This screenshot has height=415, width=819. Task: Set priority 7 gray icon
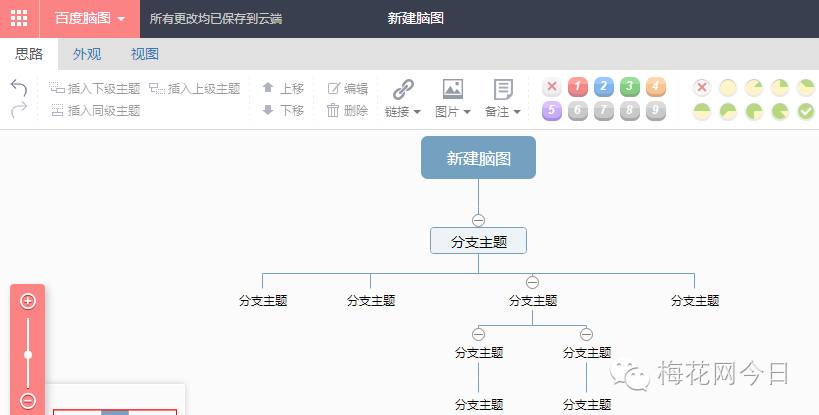click(604, 111)
